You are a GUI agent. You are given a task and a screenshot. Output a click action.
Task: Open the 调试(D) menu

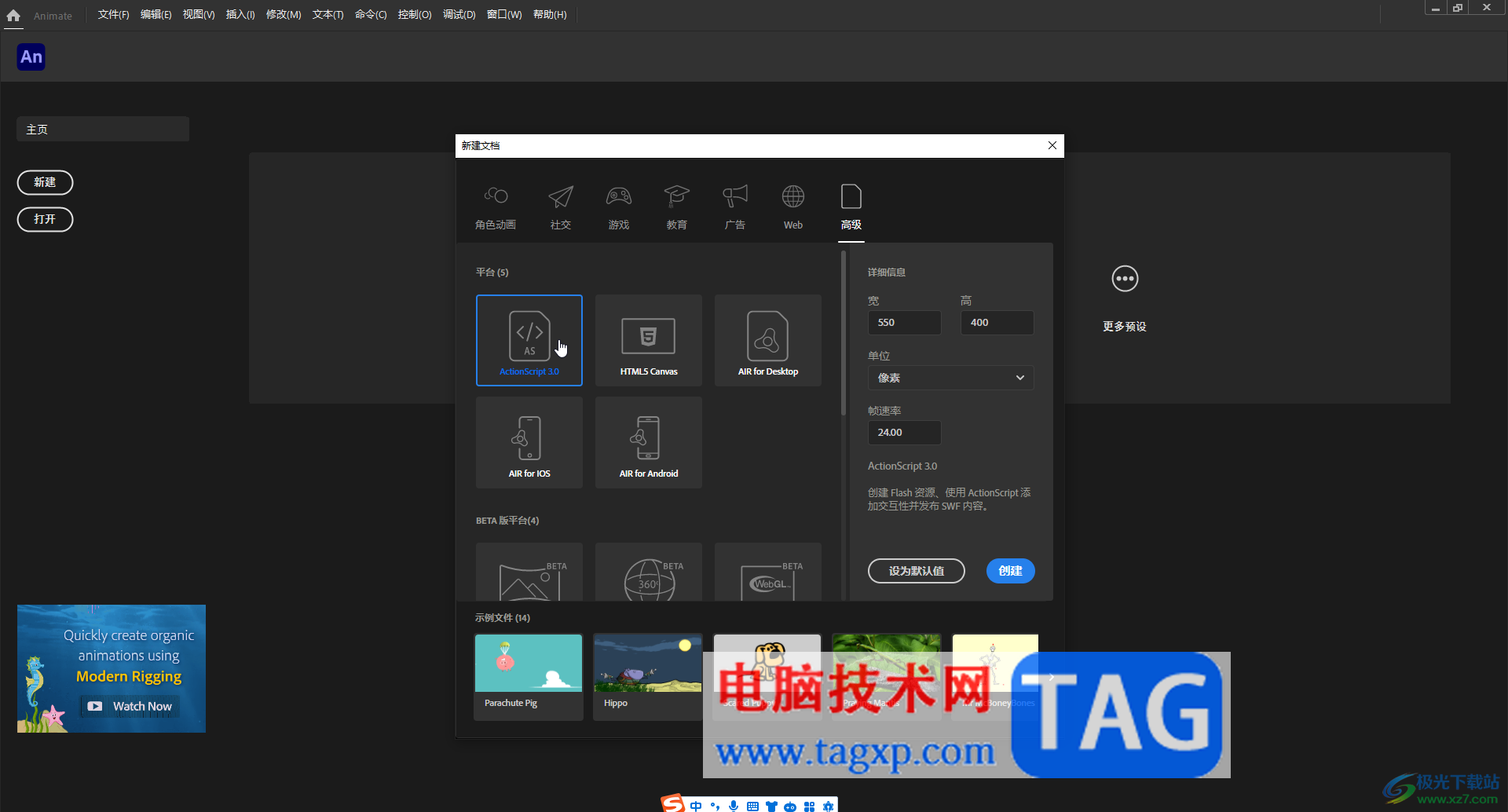pos(459,15)
